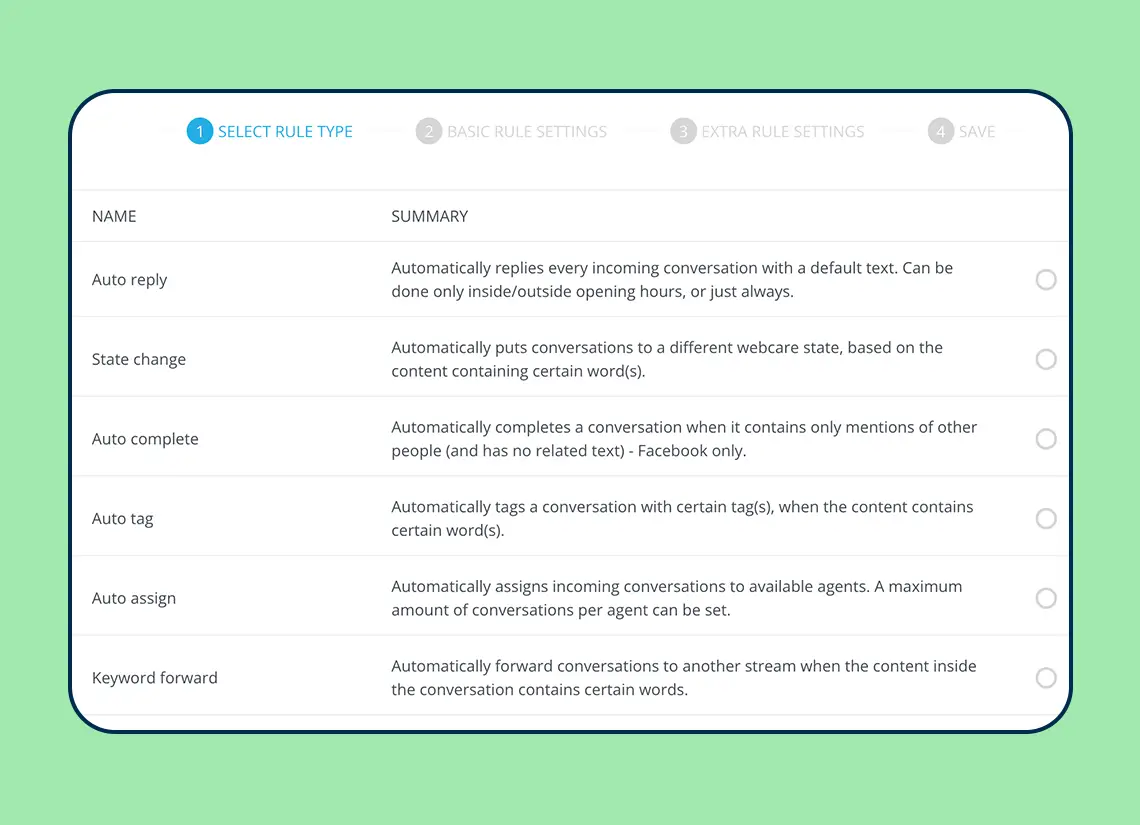Choose the Auto complete rule radio button

[1046, 439]
